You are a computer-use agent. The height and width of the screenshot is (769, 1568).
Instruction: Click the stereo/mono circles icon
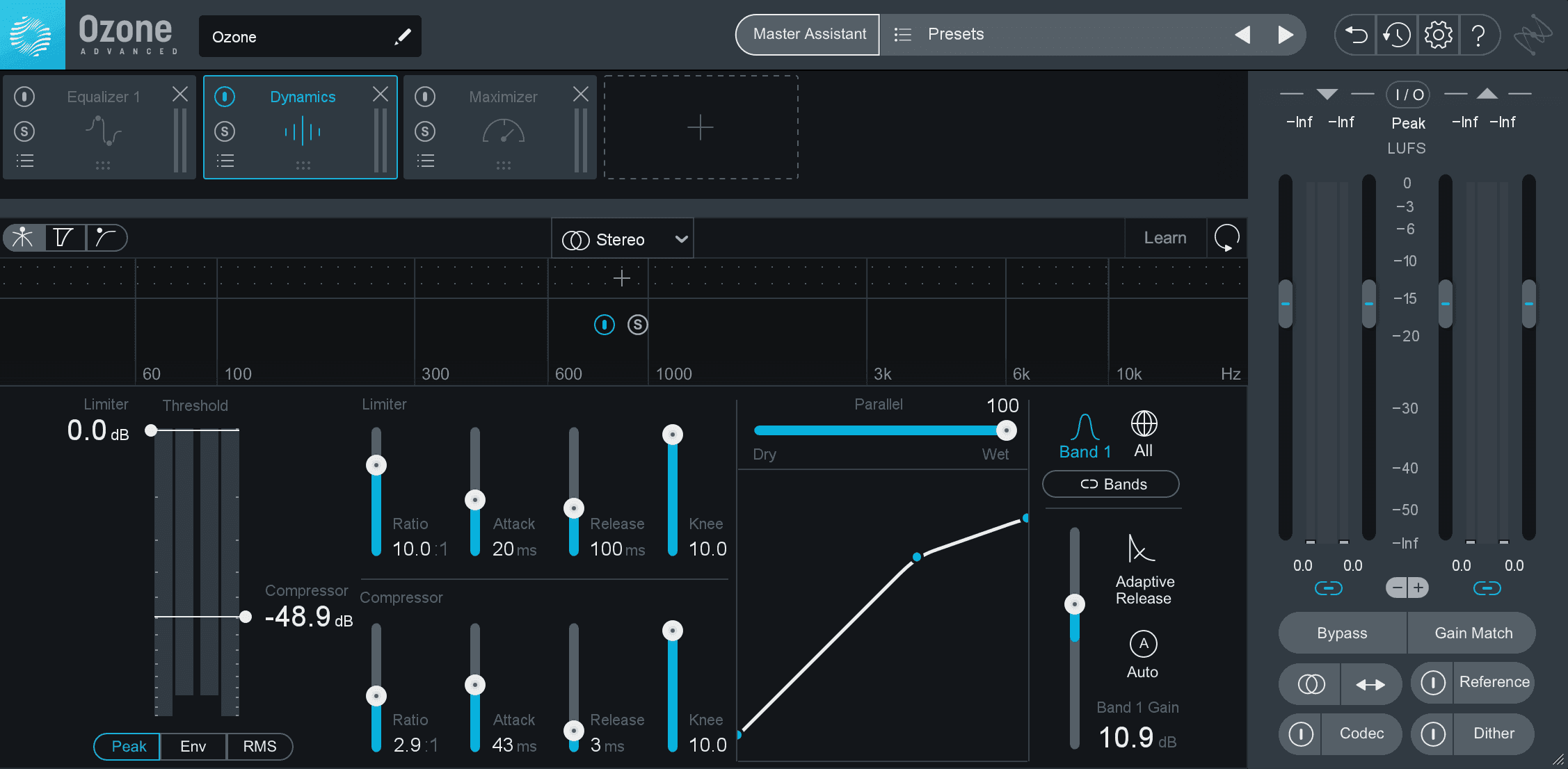(x=1311, y=684)
